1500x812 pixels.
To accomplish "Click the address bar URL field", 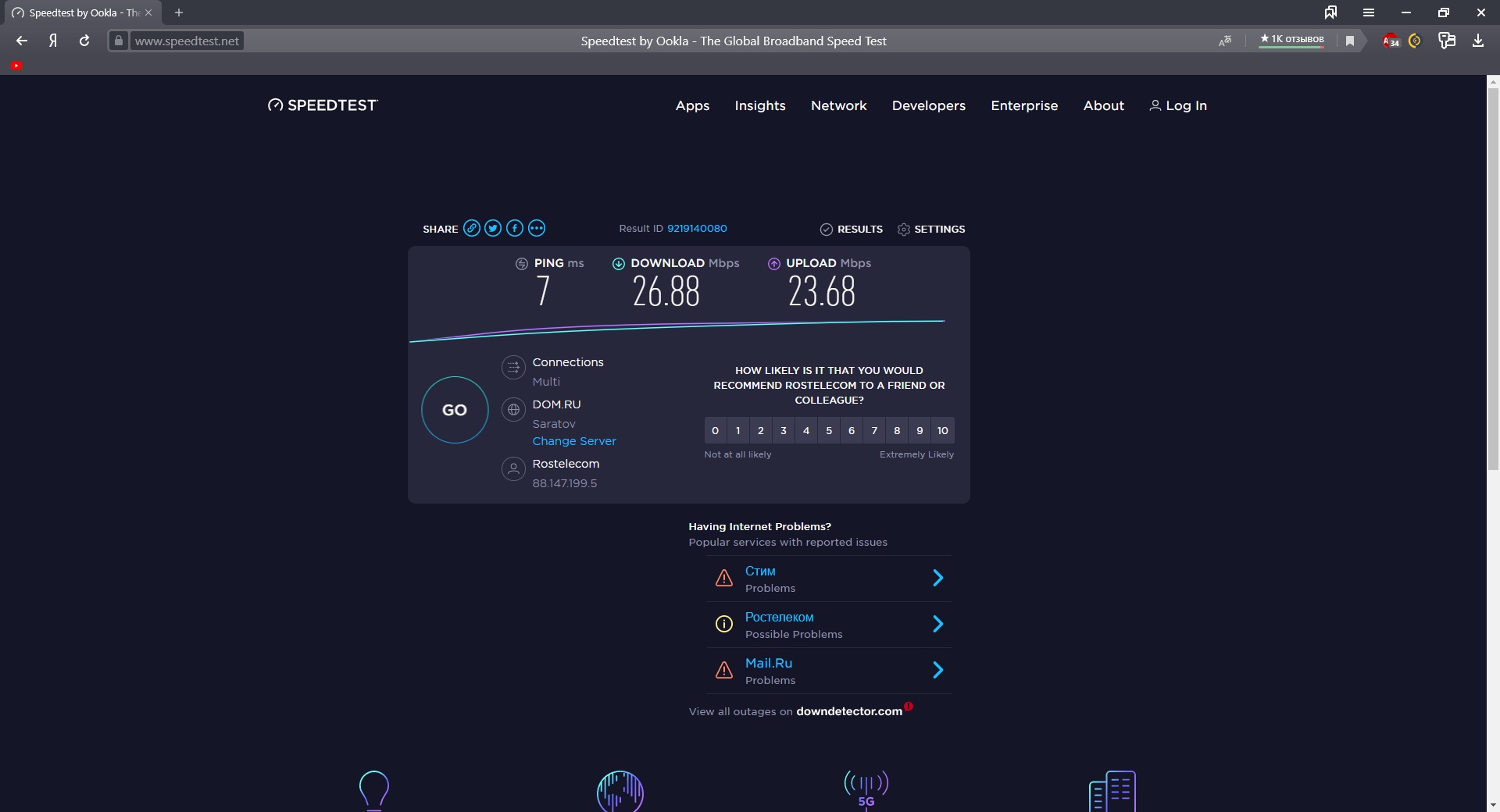I will [187, 41].
